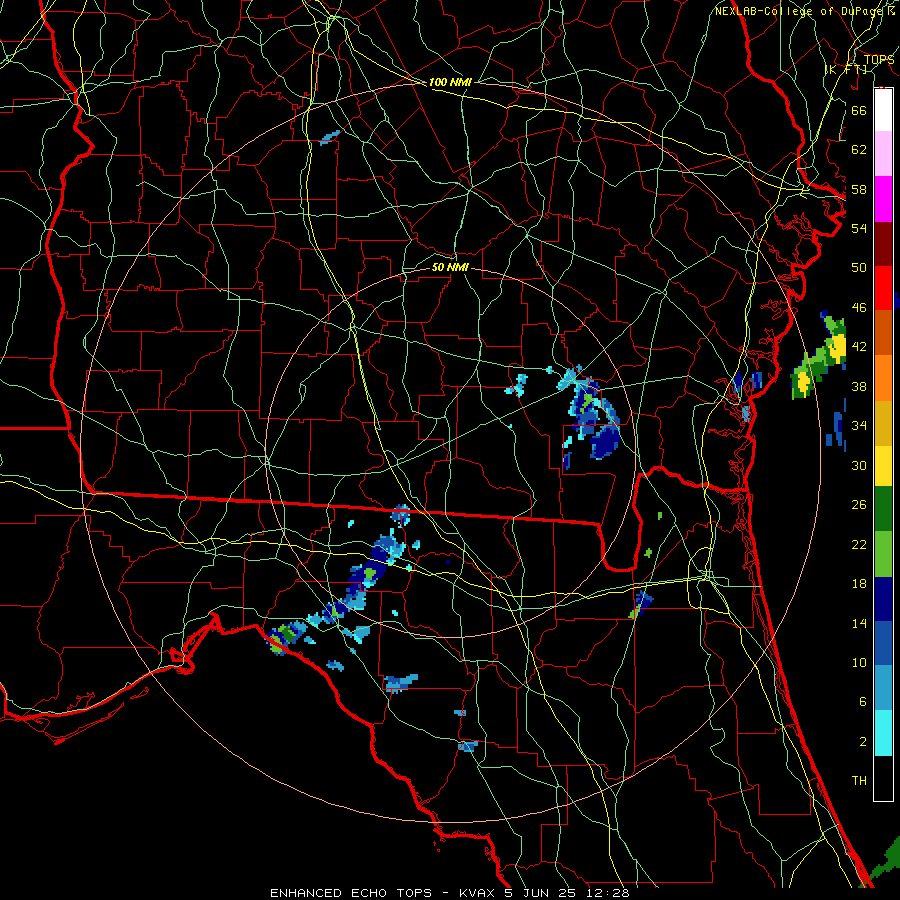
Task: Click the "22" legend value
Action: click(x=859, y=544)
